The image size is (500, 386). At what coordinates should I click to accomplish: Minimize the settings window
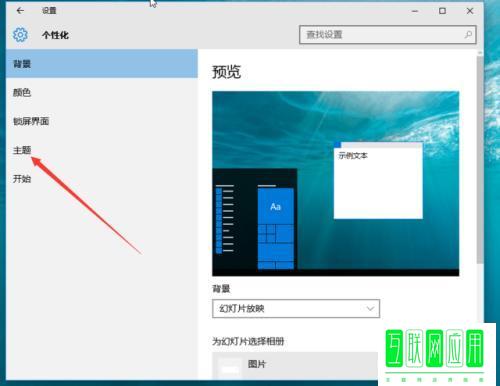pos(415,11)
